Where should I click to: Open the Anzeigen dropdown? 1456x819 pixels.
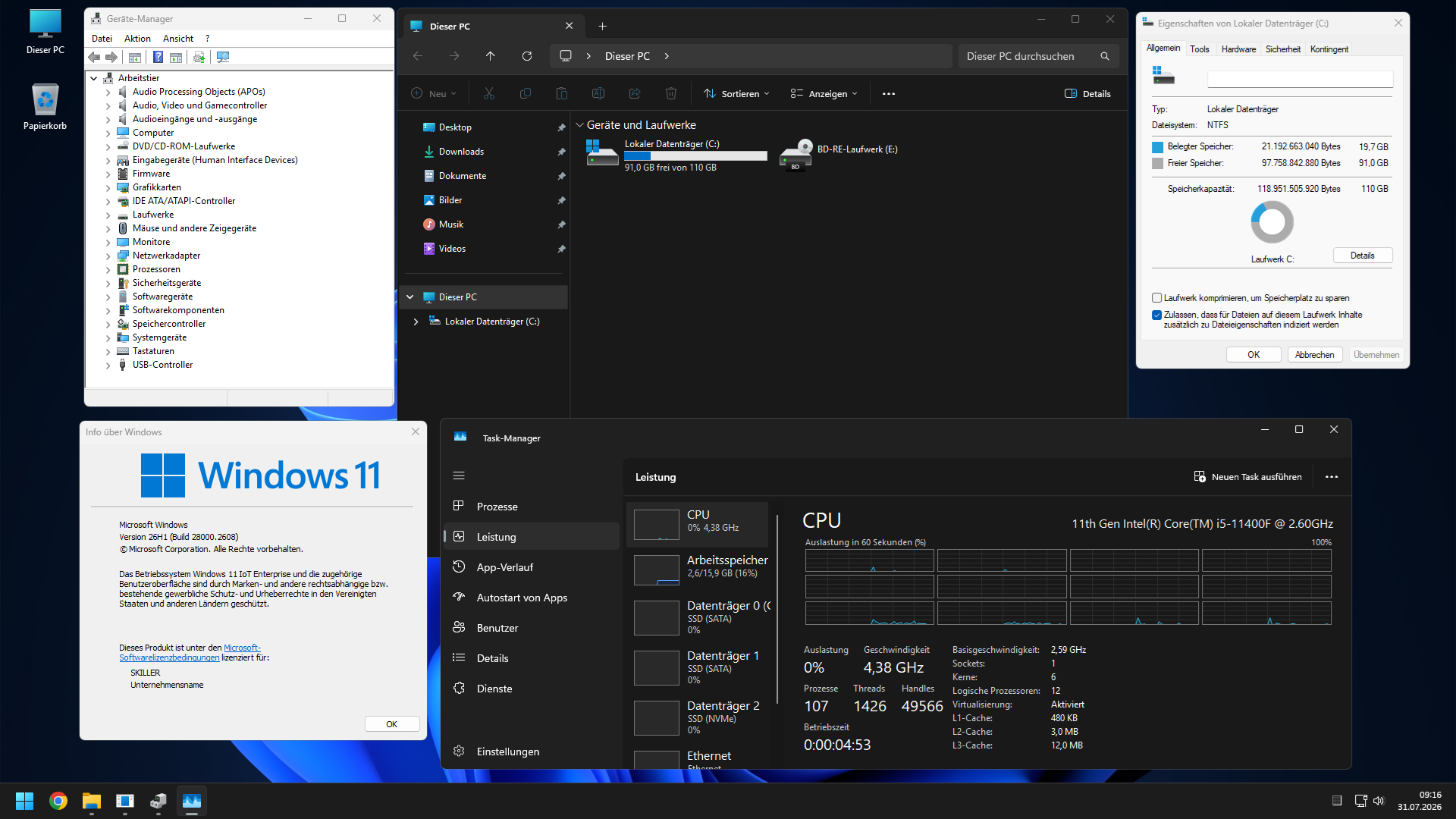824,93
